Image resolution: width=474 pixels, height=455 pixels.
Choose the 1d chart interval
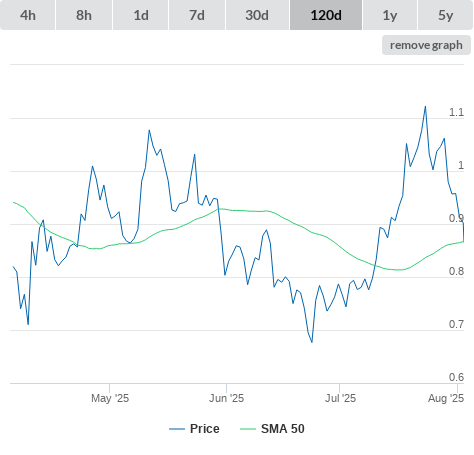141,15
